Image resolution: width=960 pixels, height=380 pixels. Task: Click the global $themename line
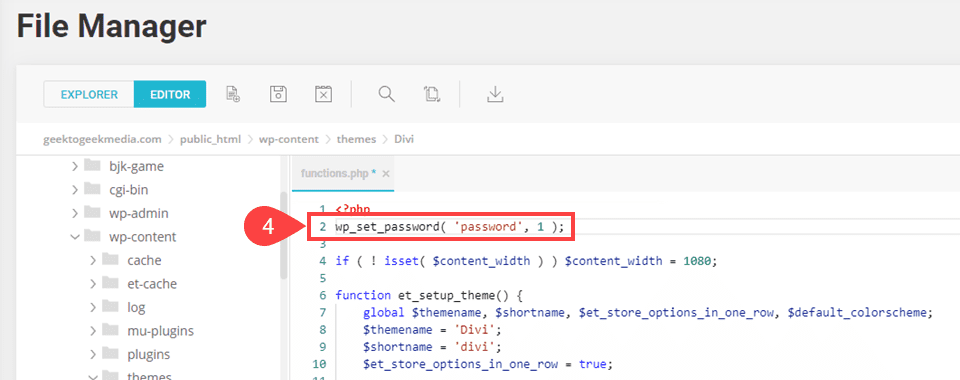point(647,313)
